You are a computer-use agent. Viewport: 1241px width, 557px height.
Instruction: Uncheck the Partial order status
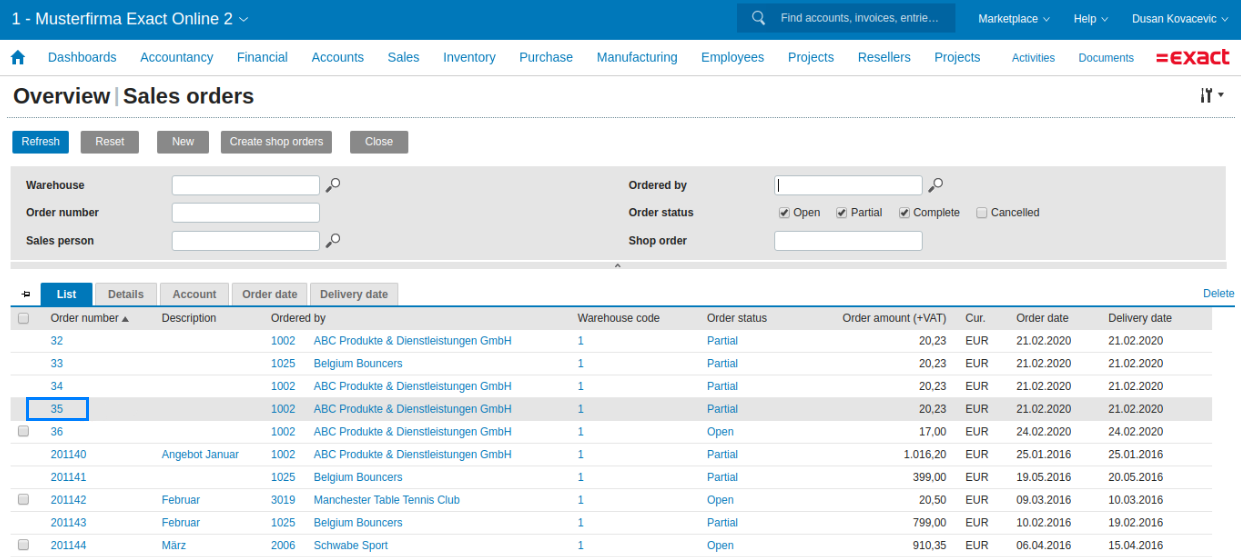coord(842,213)
